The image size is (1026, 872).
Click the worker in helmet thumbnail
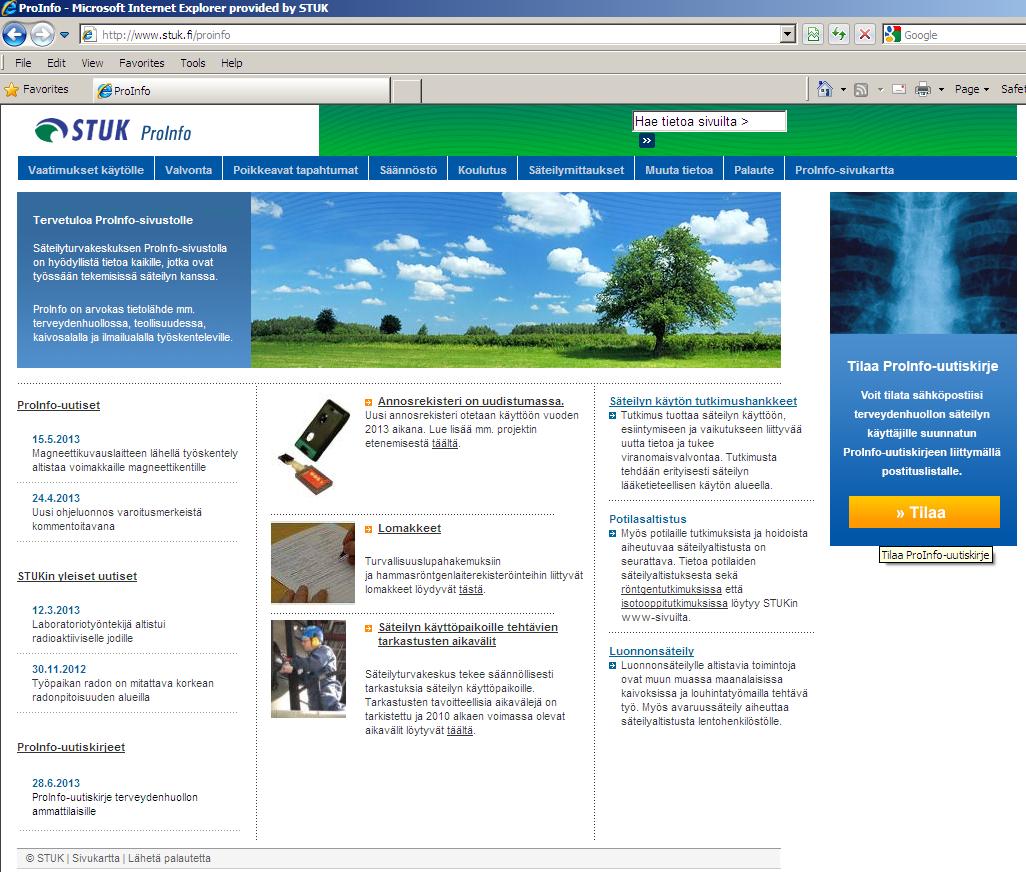tap(308, 669)
